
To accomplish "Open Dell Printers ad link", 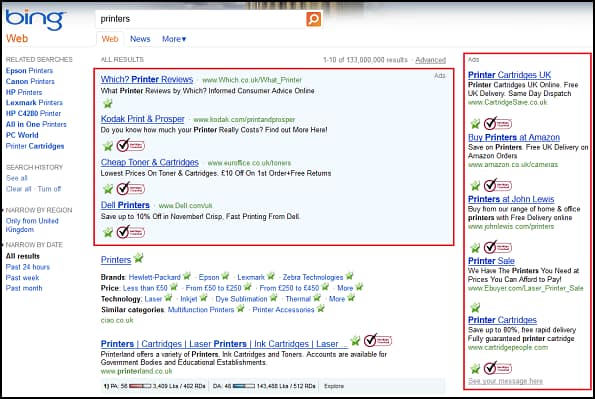I will tap(125, 205).
